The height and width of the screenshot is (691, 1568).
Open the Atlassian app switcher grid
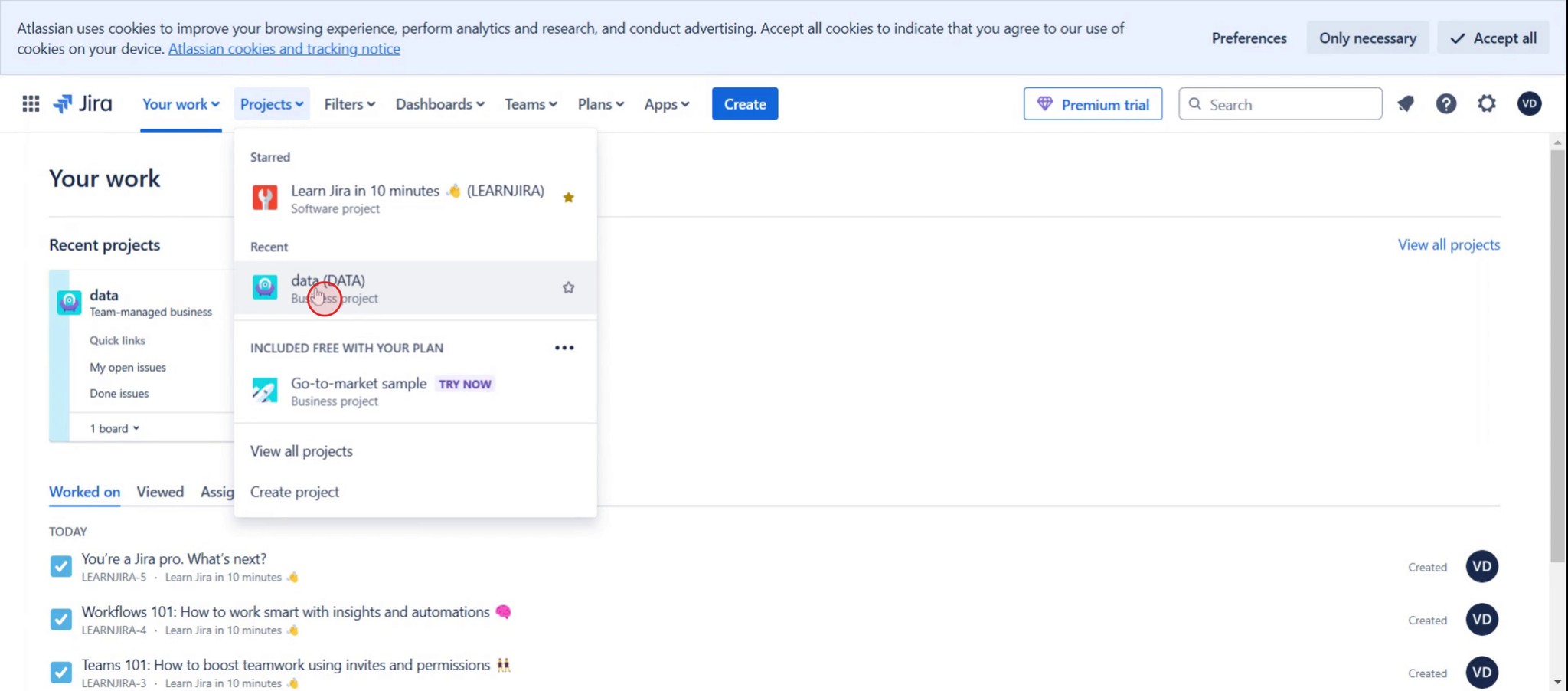click(x=31, y=103)
